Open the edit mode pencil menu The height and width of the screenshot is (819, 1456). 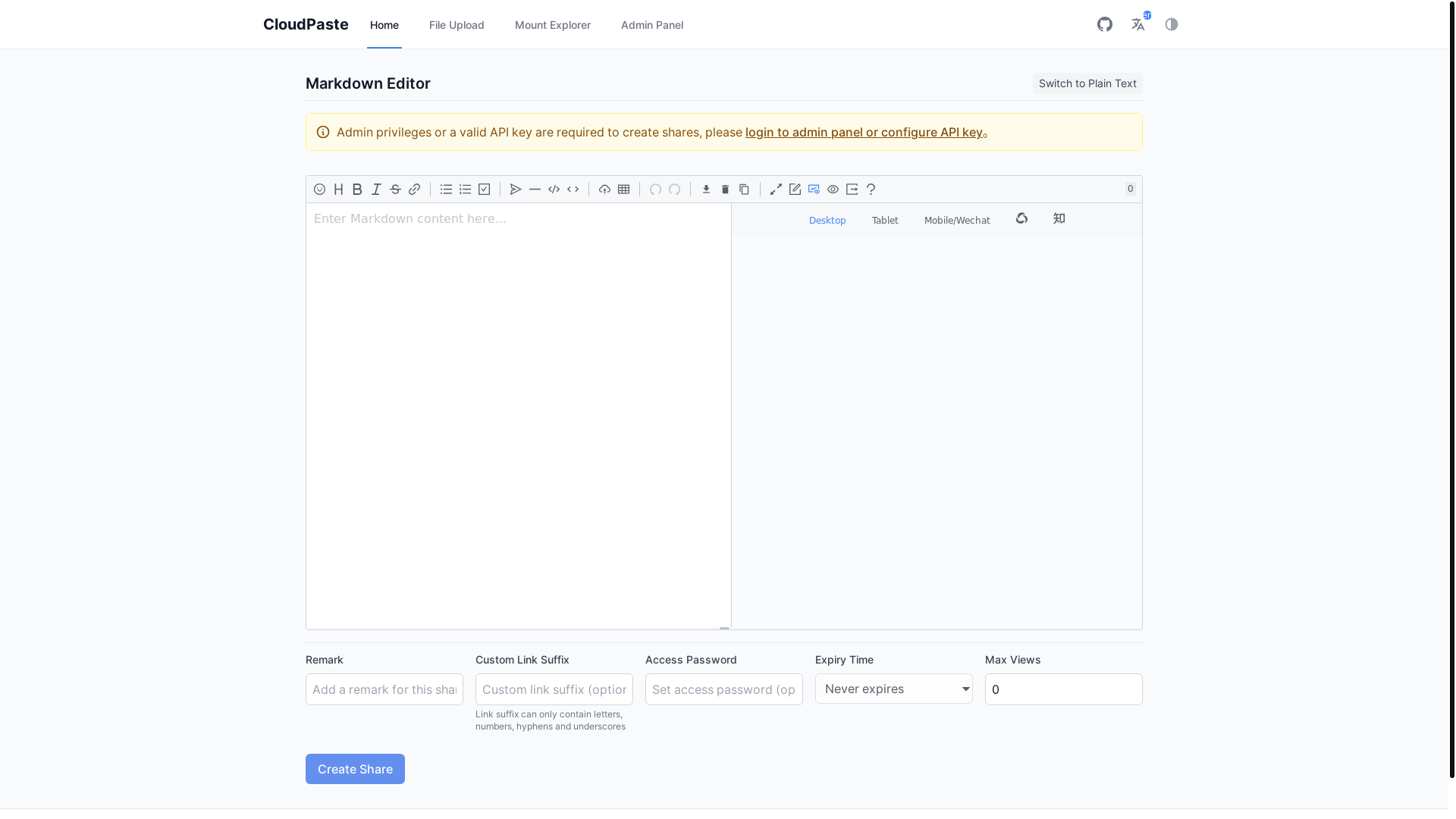coord(795,190)
